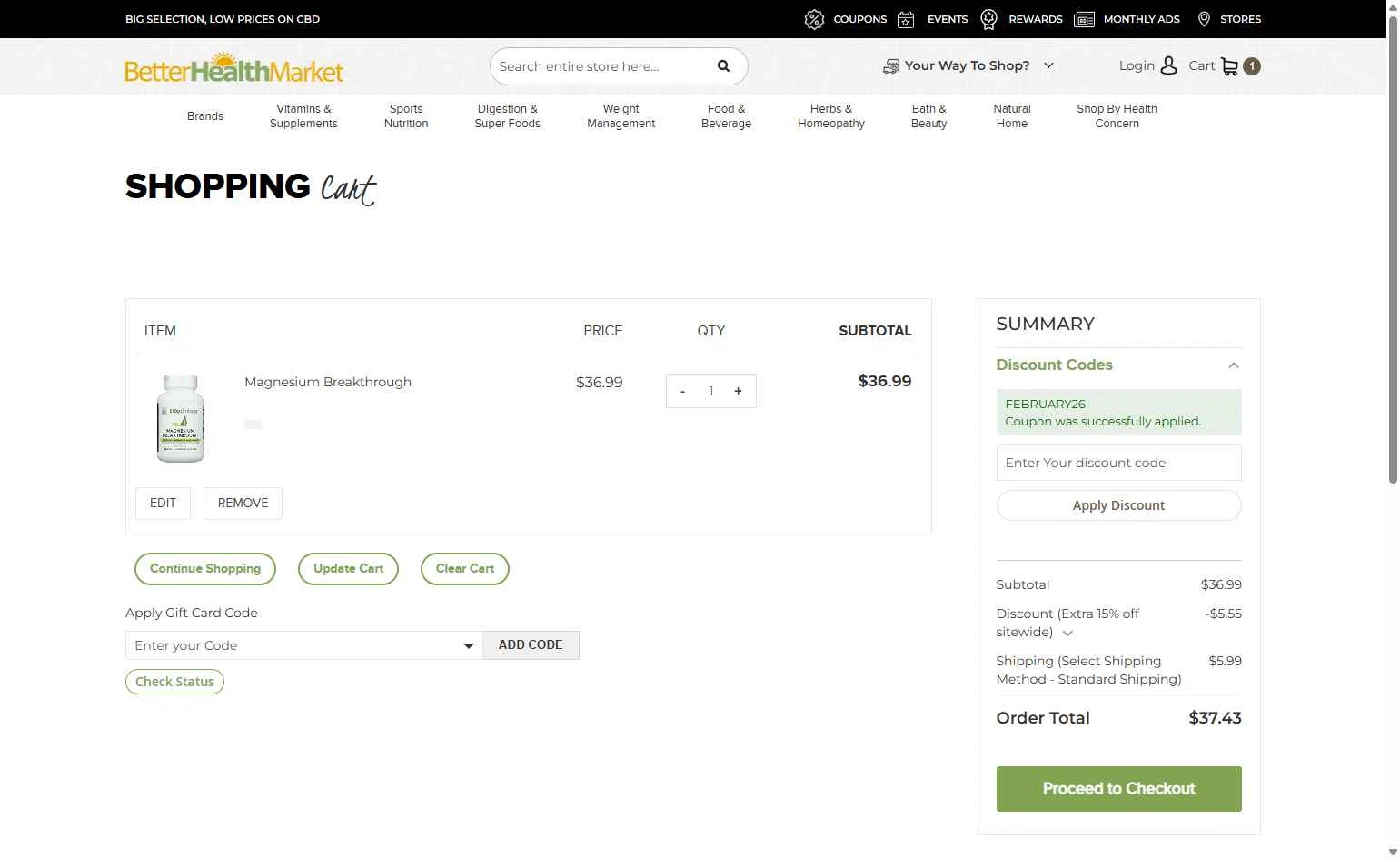Viewport: 1400px width, 859px height.
Task: Click the STORES link text
Action: click(1240, 19)
